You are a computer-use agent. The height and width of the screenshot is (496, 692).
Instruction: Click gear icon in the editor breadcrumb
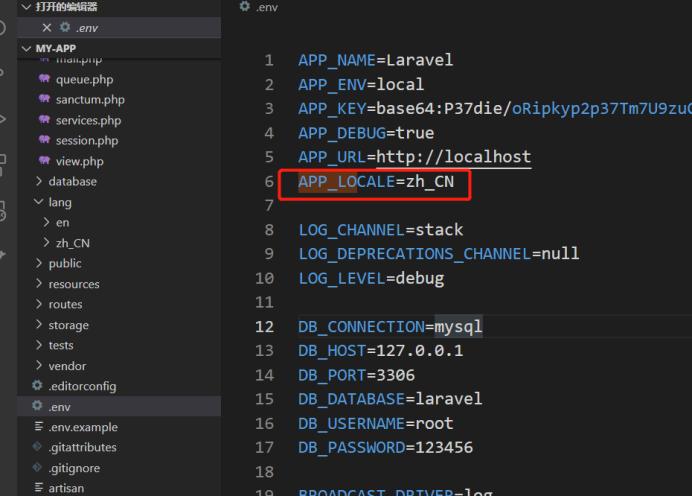(244, 6)
